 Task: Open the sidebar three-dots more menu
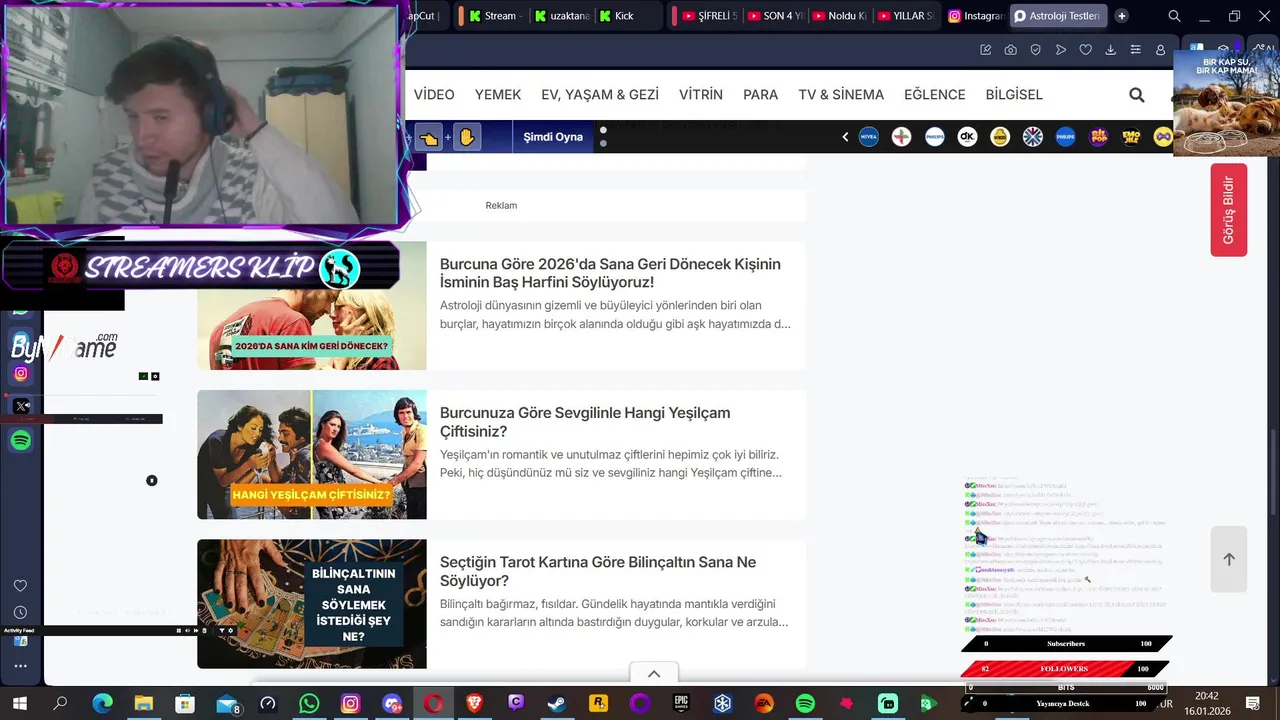point(20,666)
